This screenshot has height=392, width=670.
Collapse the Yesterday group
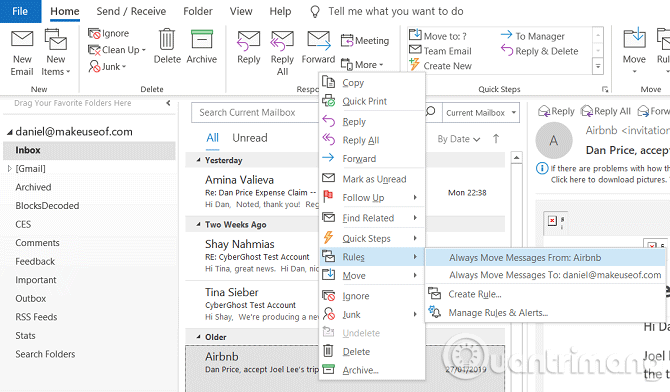click(x=198, y=160)
